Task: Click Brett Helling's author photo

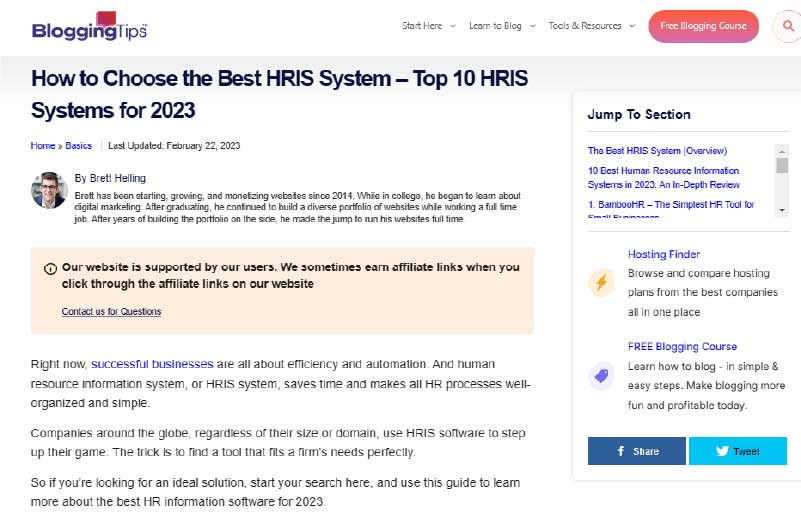Action: pyautogui.click(x=49, y=190)
